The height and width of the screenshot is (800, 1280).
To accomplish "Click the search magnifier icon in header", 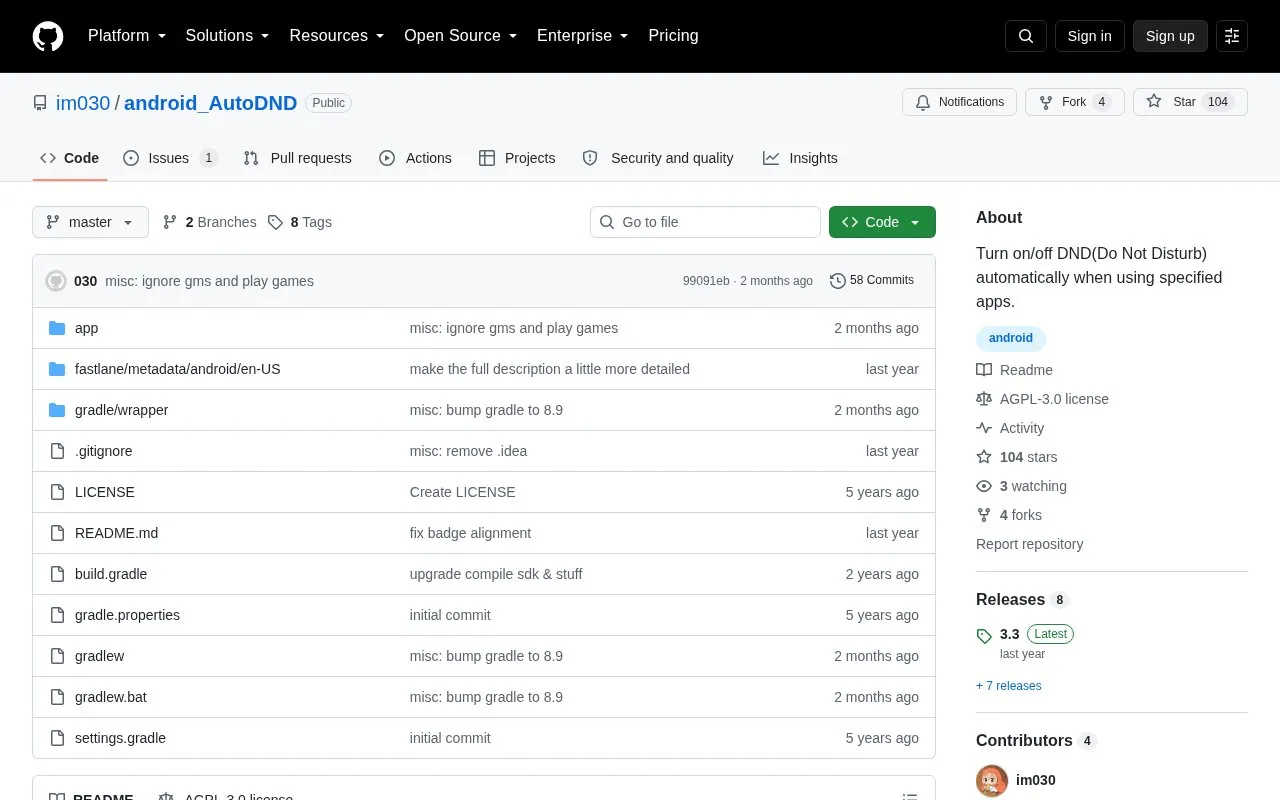I will click(x=1026, y=36).
